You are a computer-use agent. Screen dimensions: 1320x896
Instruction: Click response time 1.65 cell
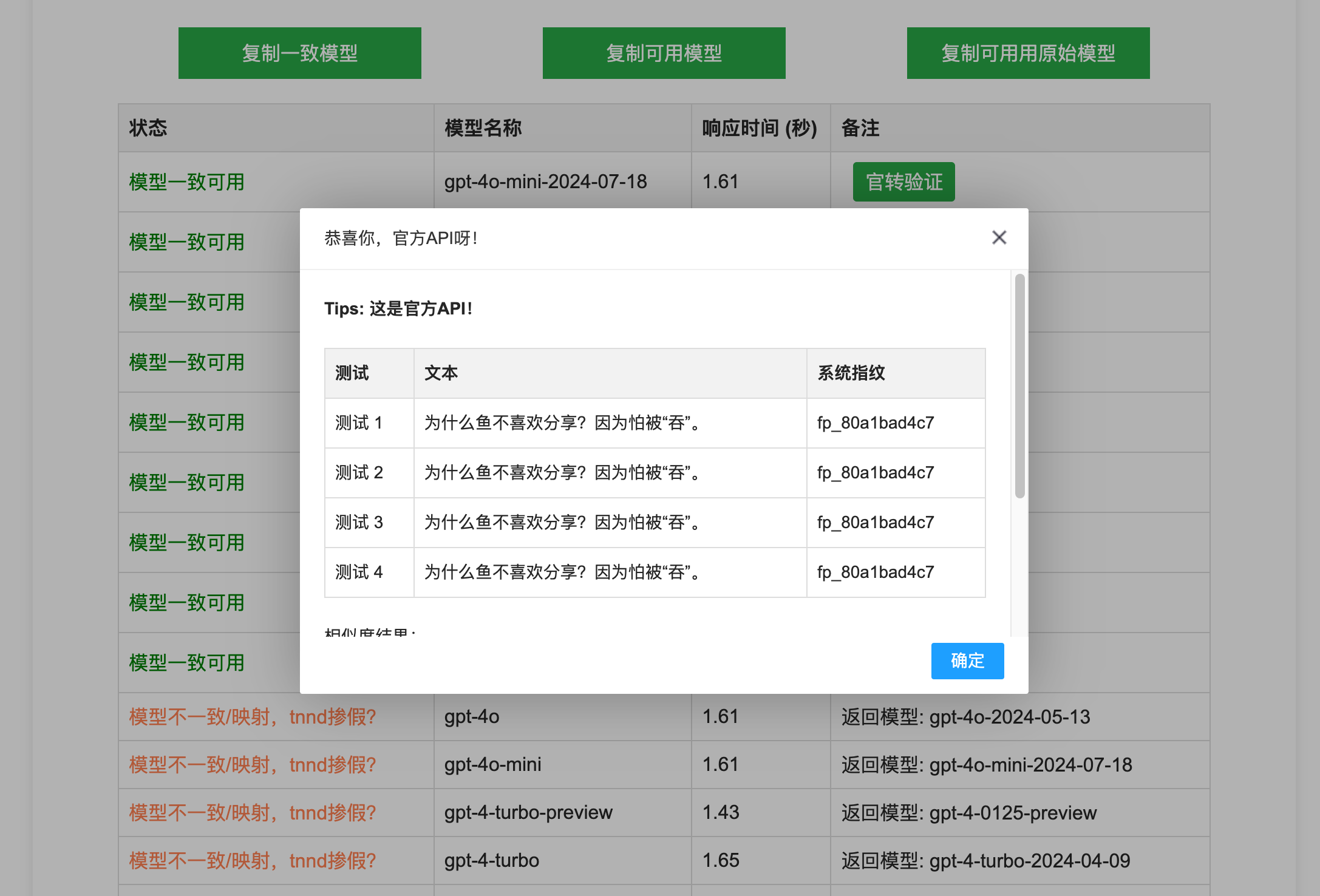pos(761,861)
